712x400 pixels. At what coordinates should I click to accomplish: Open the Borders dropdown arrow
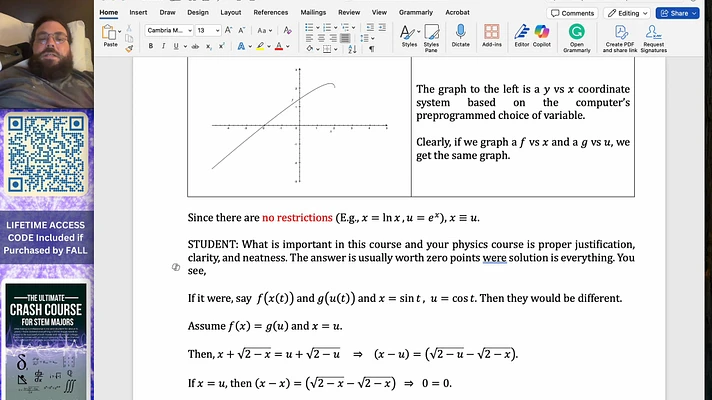click(335, 49)
